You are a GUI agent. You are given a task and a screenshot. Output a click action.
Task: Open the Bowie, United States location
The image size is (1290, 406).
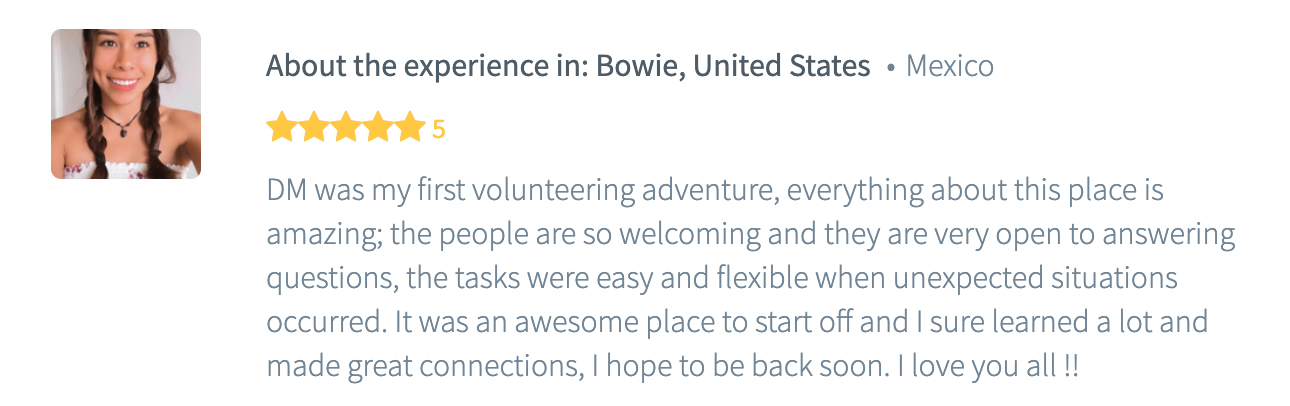click(x=732, y=67)
